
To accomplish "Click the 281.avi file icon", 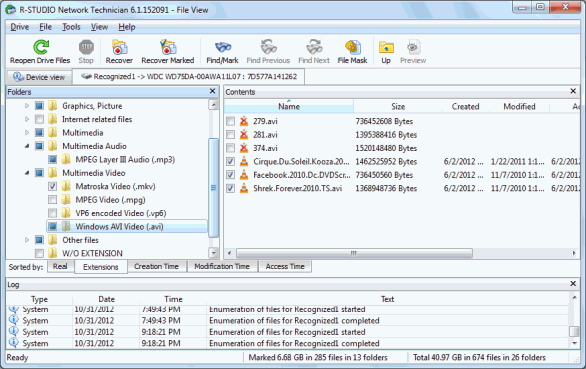I will [244, 135].
